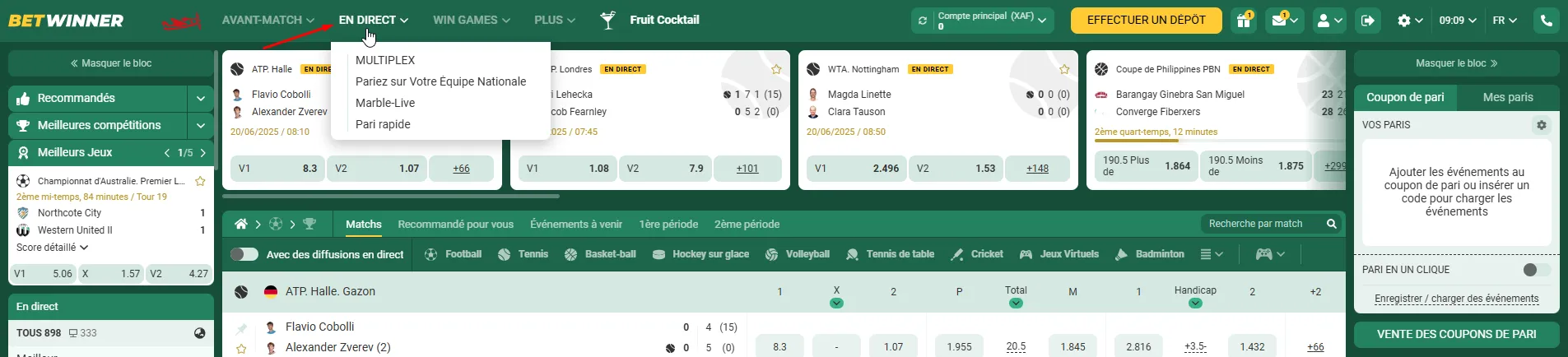Image resolution: width=1568 pixels, height=357 pixels.
Task: Click Effectuer un dépôt button
Action: coord(1147,21)
